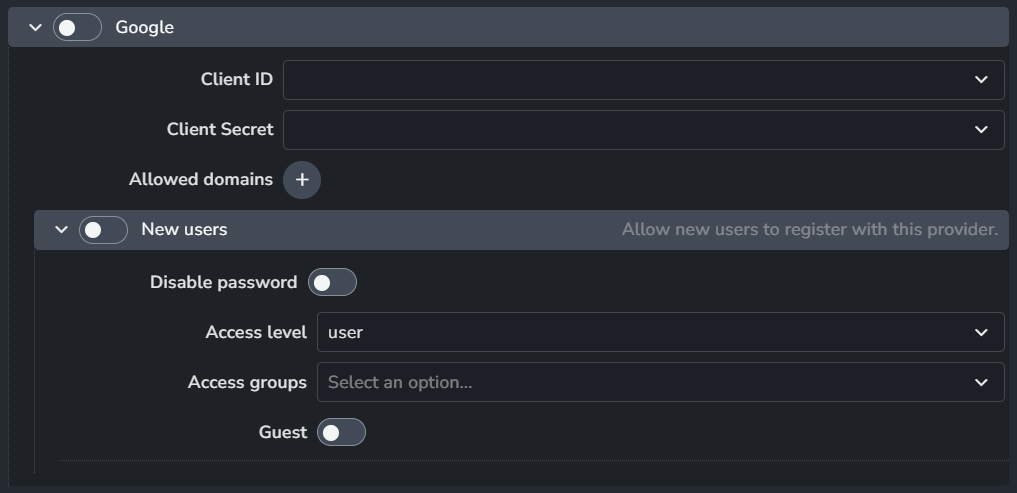Click the 'Allow new users to register' description
This screenshot has height=493, width=1017.
point(809,230)
